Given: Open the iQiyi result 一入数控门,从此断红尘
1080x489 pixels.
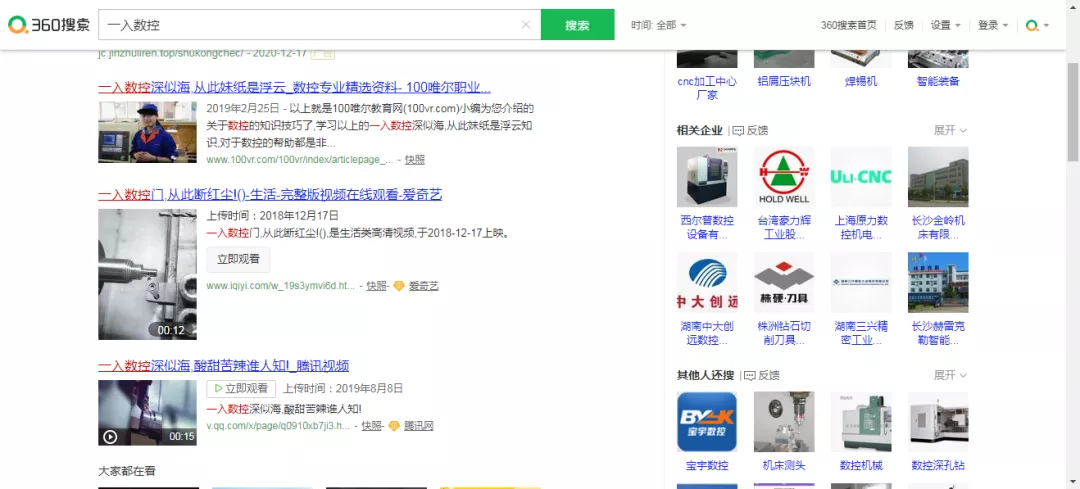Looking at the screenshot, I should point(270,195).
